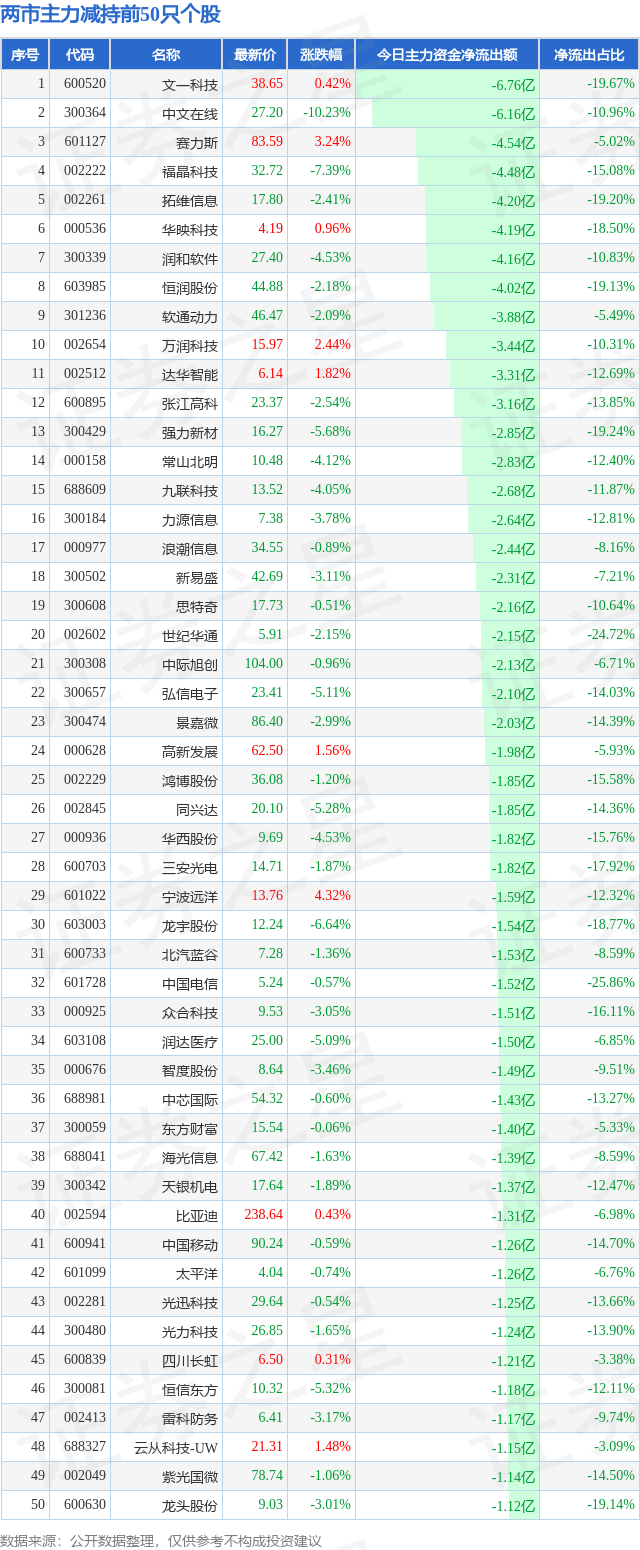
Task: Select the 云从科技-UW stock name
Action: point(176,1447)
